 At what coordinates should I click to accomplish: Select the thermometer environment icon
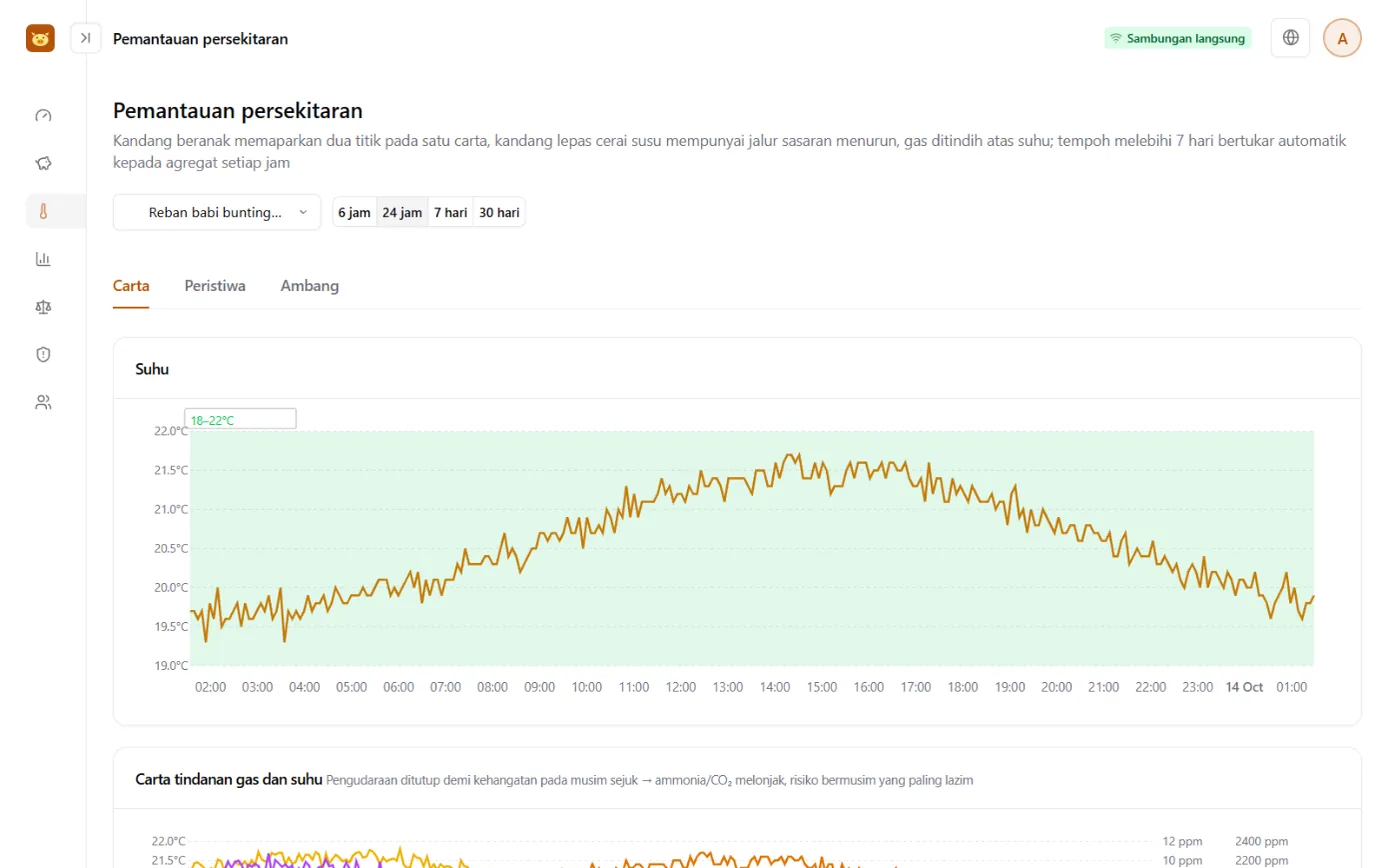coord(43,211)
